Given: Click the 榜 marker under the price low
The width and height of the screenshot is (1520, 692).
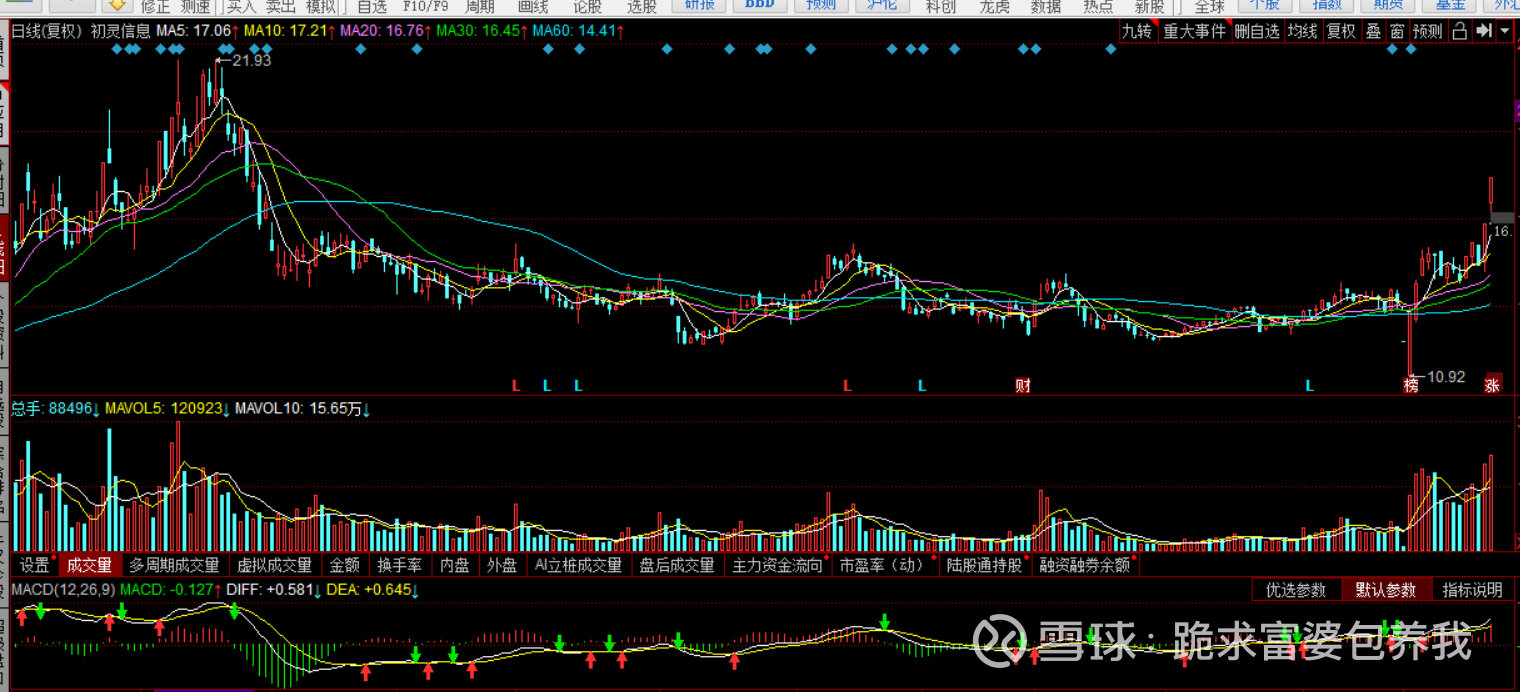Looking at the screenshot, I should tap(1411, 385).
